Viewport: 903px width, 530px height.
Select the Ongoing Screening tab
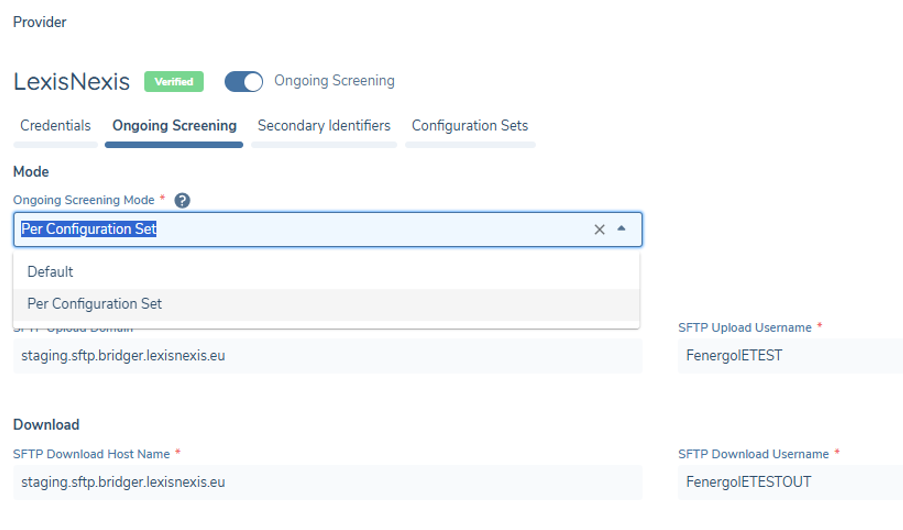(x=174, y=126)
